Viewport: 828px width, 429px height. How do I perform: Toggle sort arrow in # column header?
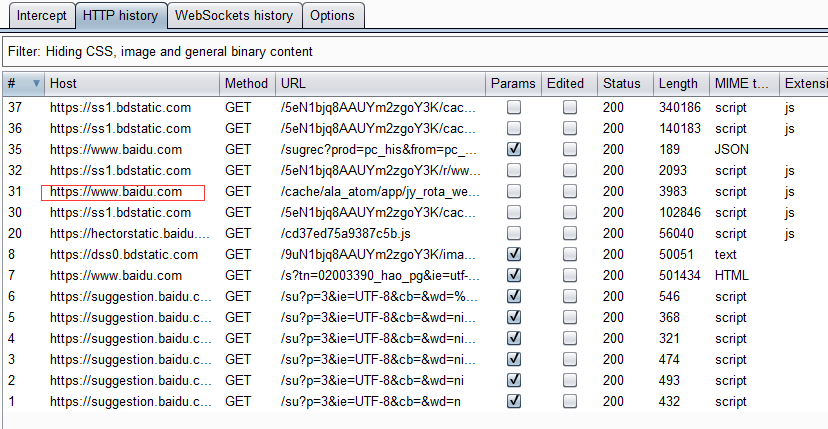pos(36,83)
